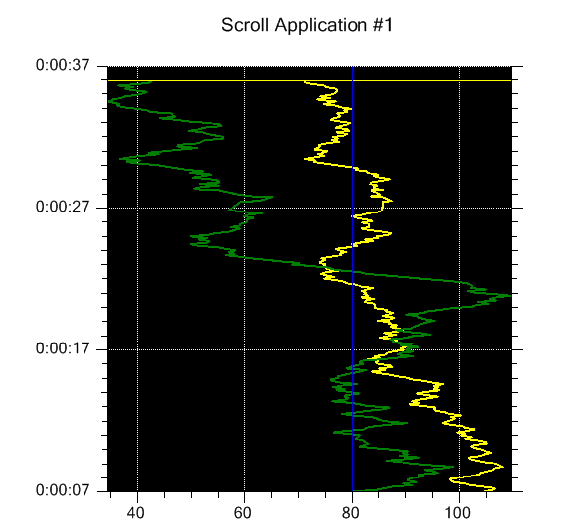The image size is (584, 524).
Task: Click the yellow curve's rightmost peak near bottom
Action: [502, 467]
